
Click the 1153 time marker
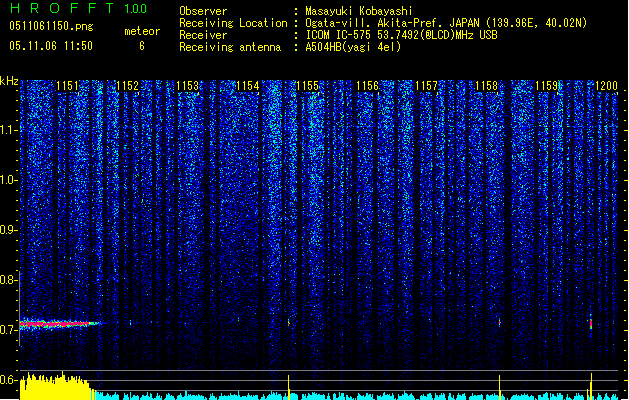point(187,86)
